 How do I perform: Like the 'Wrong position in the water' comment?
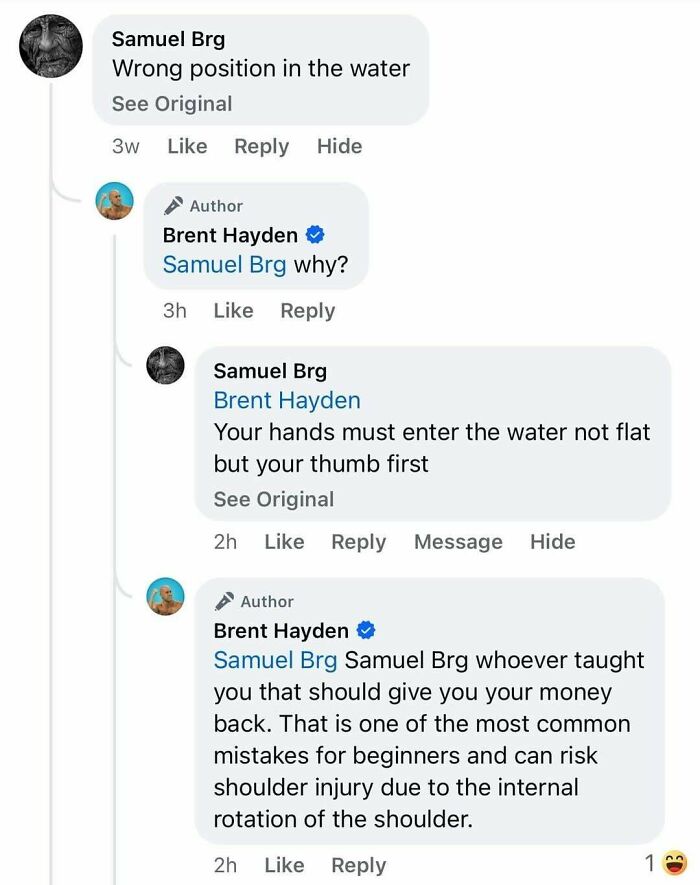187,146
